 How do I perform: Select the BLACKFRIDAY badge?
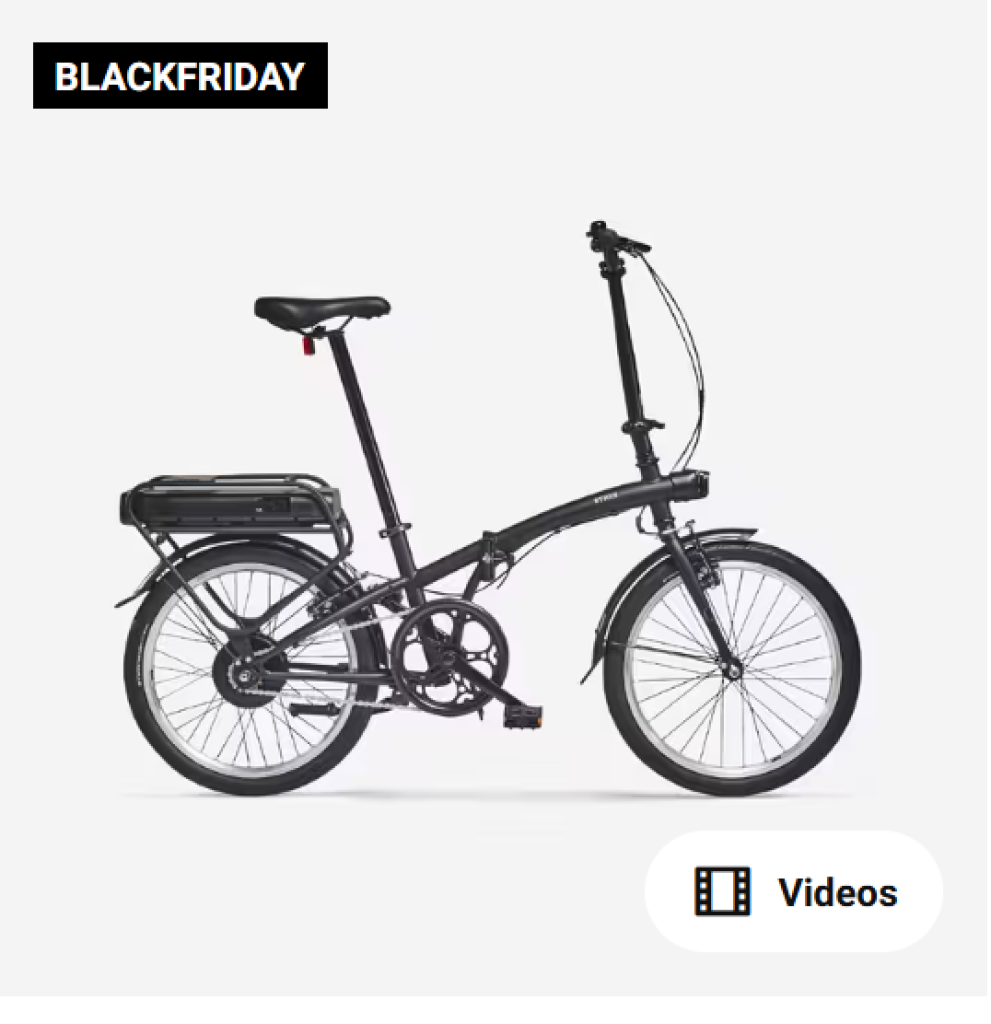[180, 76]
